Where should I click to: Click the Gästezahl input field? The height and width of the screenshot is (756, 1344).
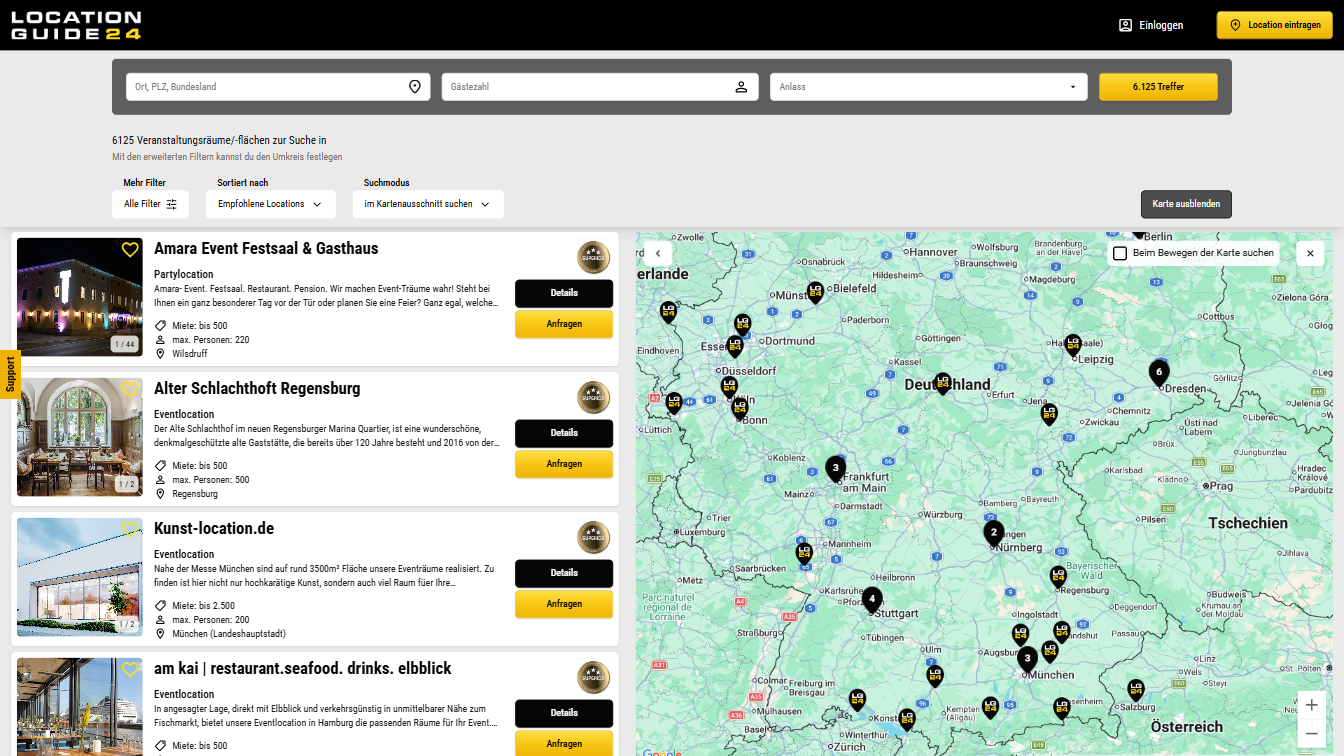590,87
